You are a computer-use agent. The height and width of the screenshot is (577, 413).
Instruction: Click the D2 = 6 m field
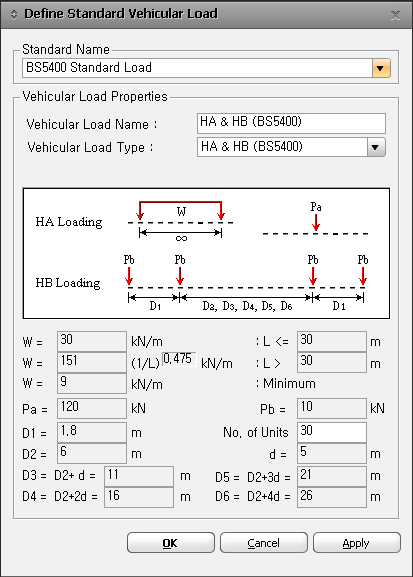92,453
